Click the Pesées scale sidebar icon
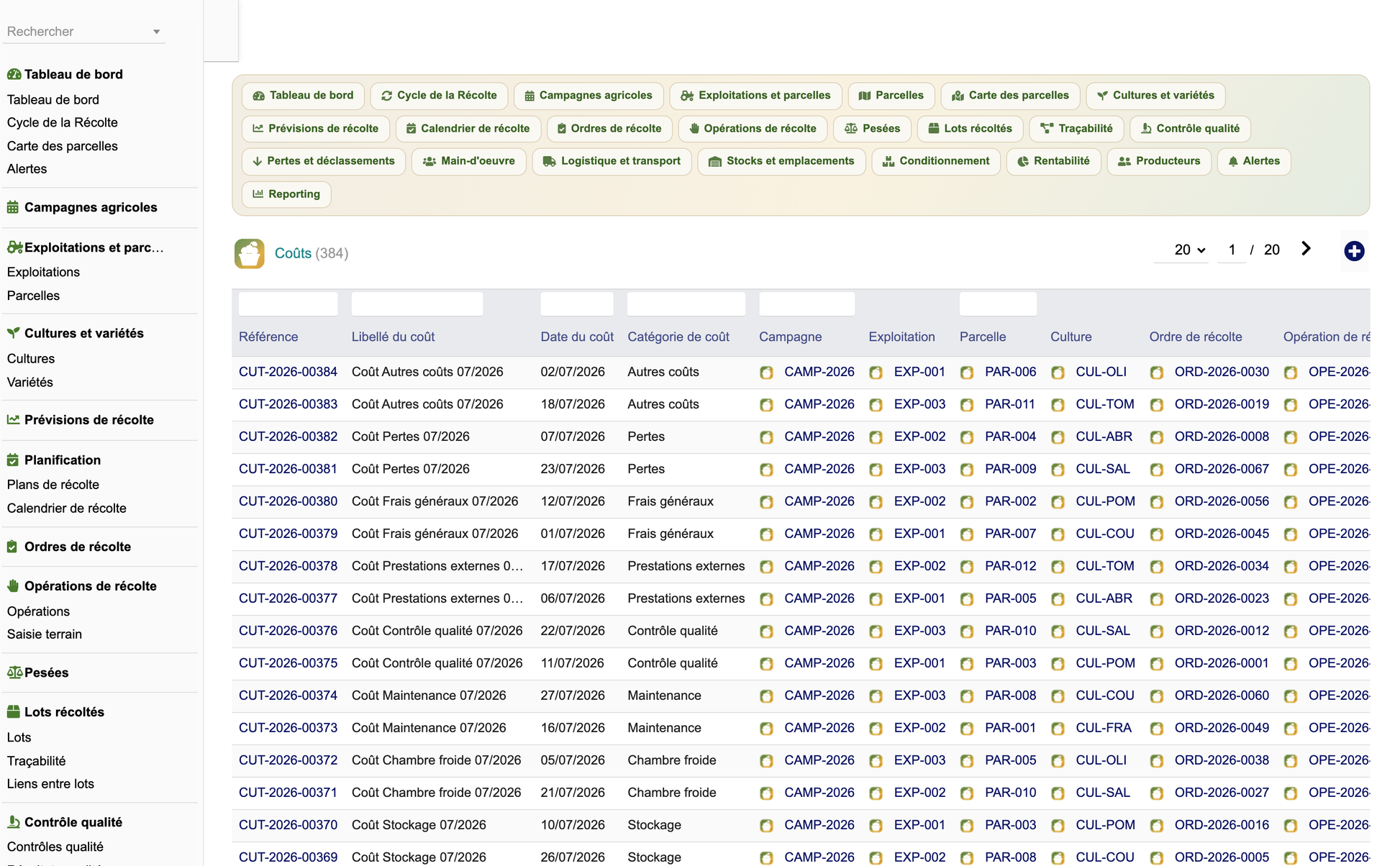 pyautogui.click(x=14, y=673)
